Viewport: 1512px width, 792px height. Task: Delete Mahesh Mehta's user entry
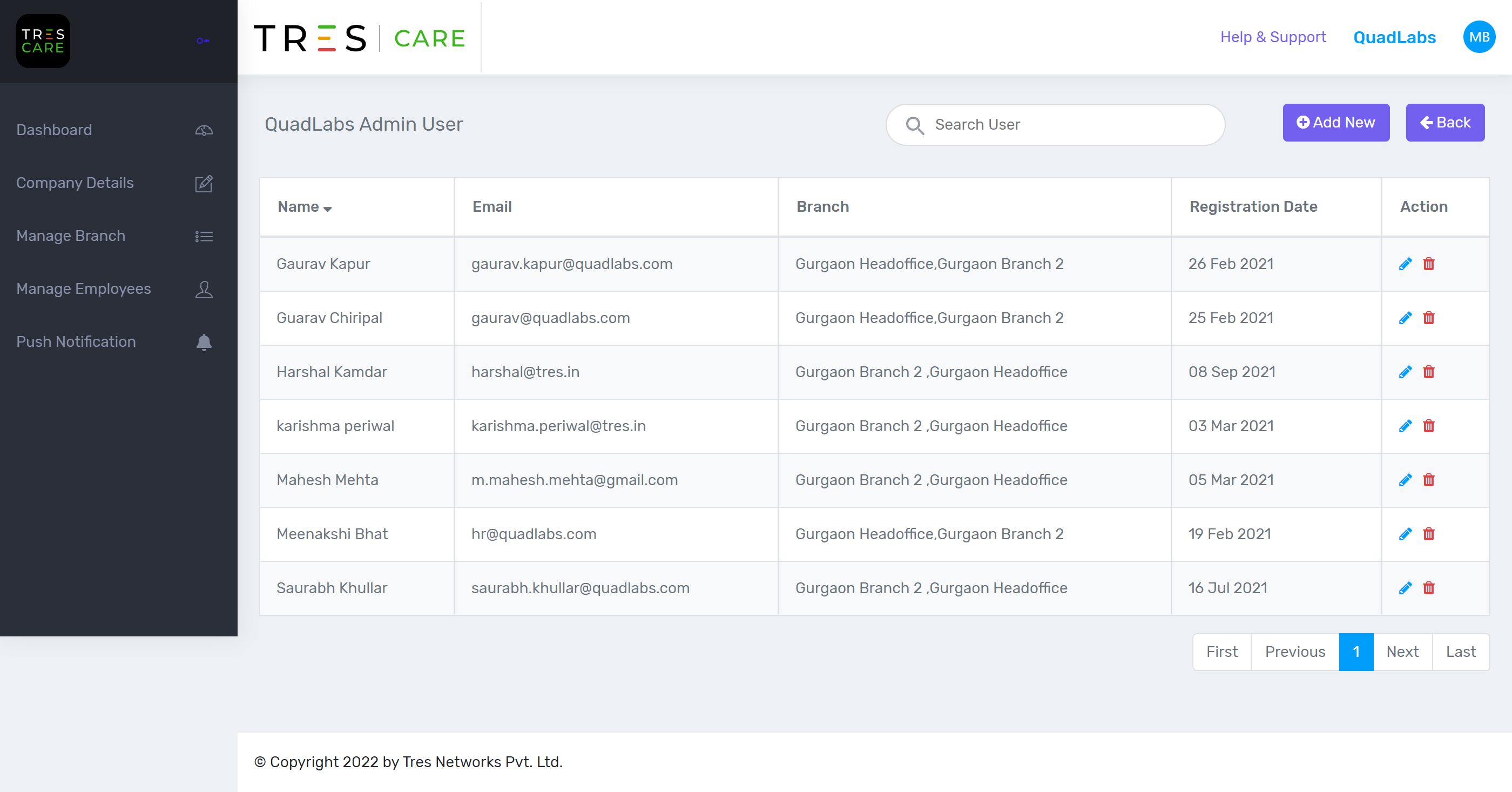point(1429,480)
